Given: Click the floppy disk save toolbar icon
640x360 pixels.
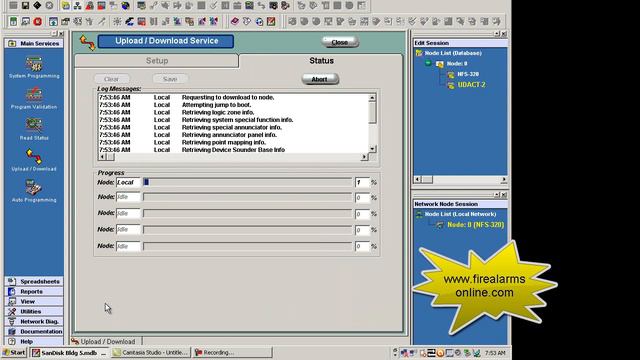Looking at the screenshot, I should [x=25, y=5].
